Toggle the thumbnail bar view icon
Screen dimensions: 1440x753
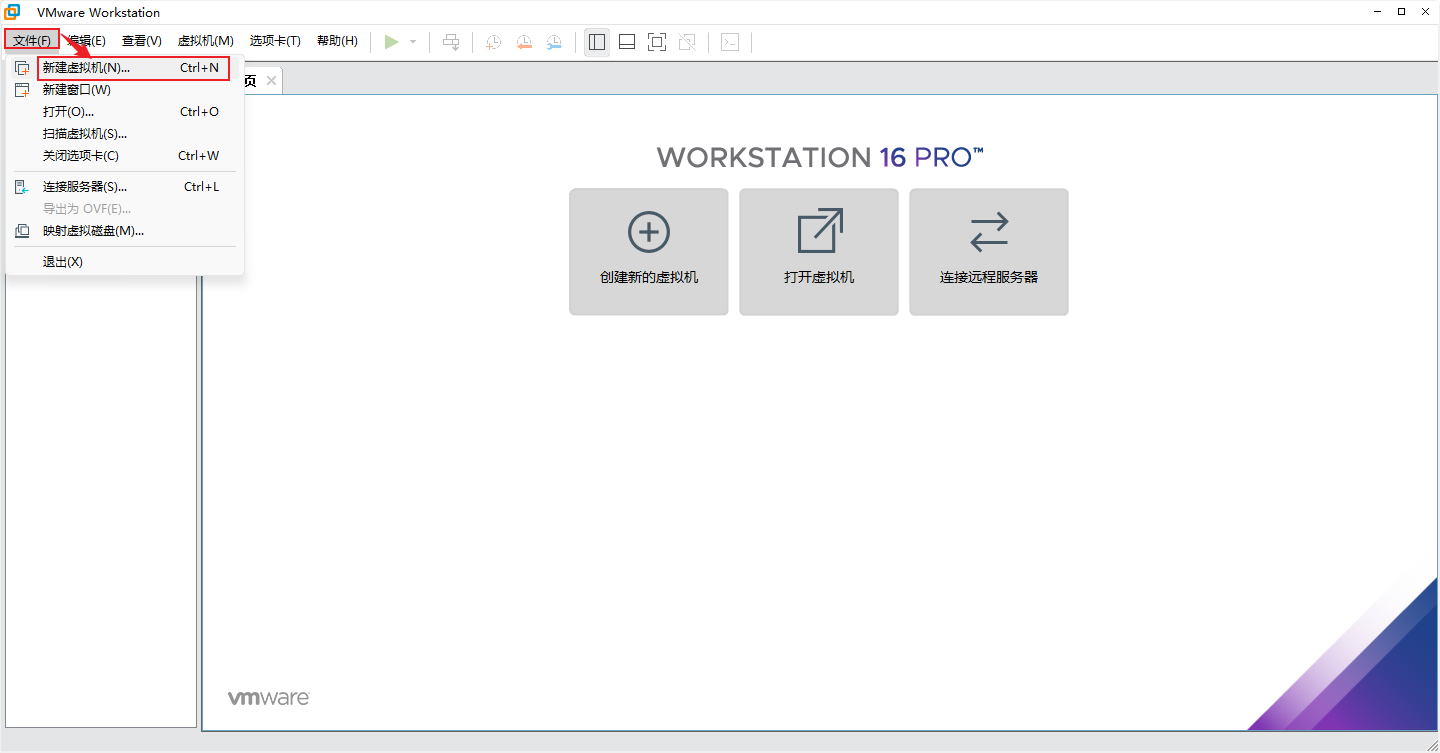tap(627, 42)
